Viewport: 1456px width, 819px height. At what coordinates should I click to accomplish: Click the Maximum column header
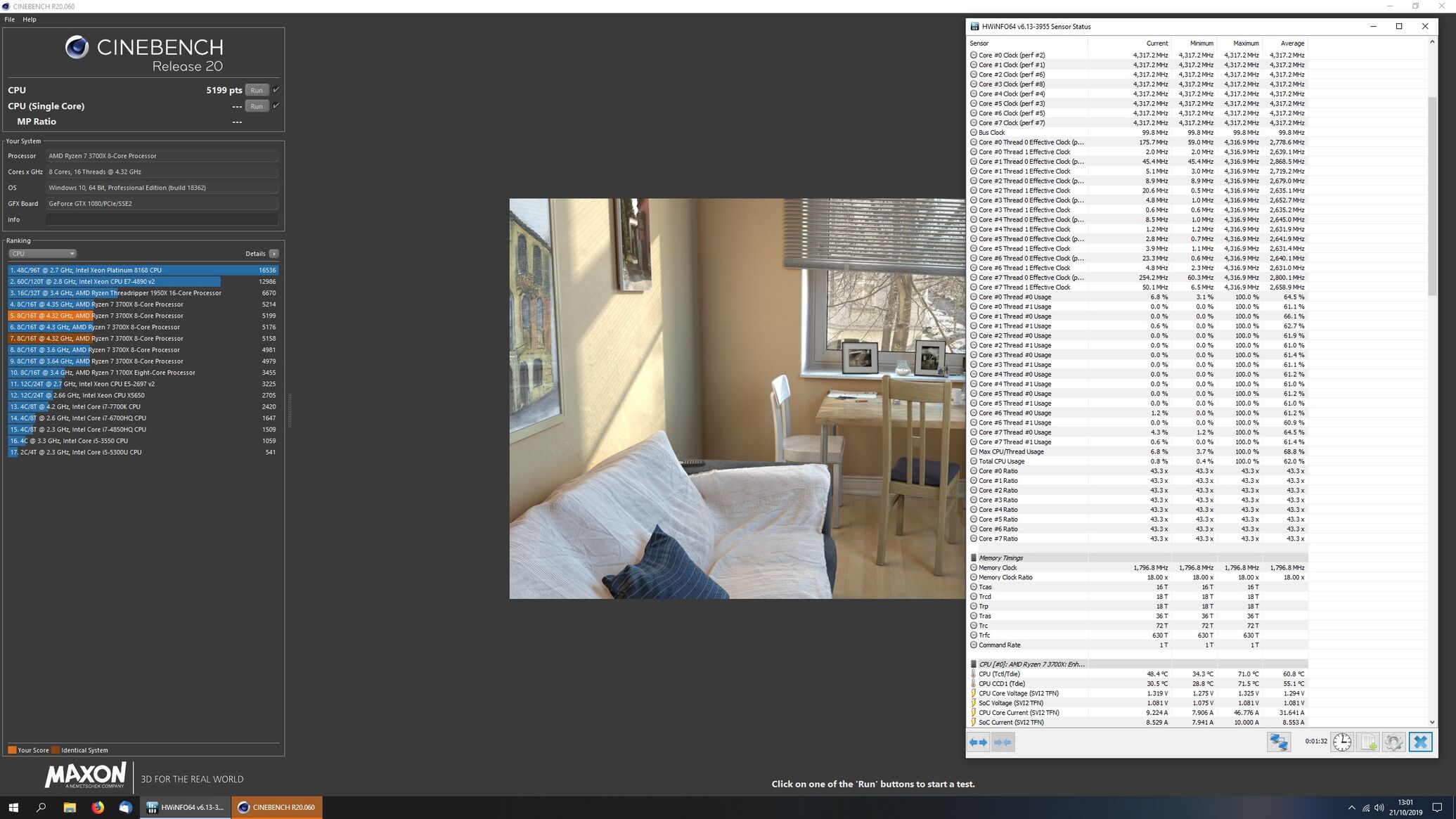(x=1239, y=44)
